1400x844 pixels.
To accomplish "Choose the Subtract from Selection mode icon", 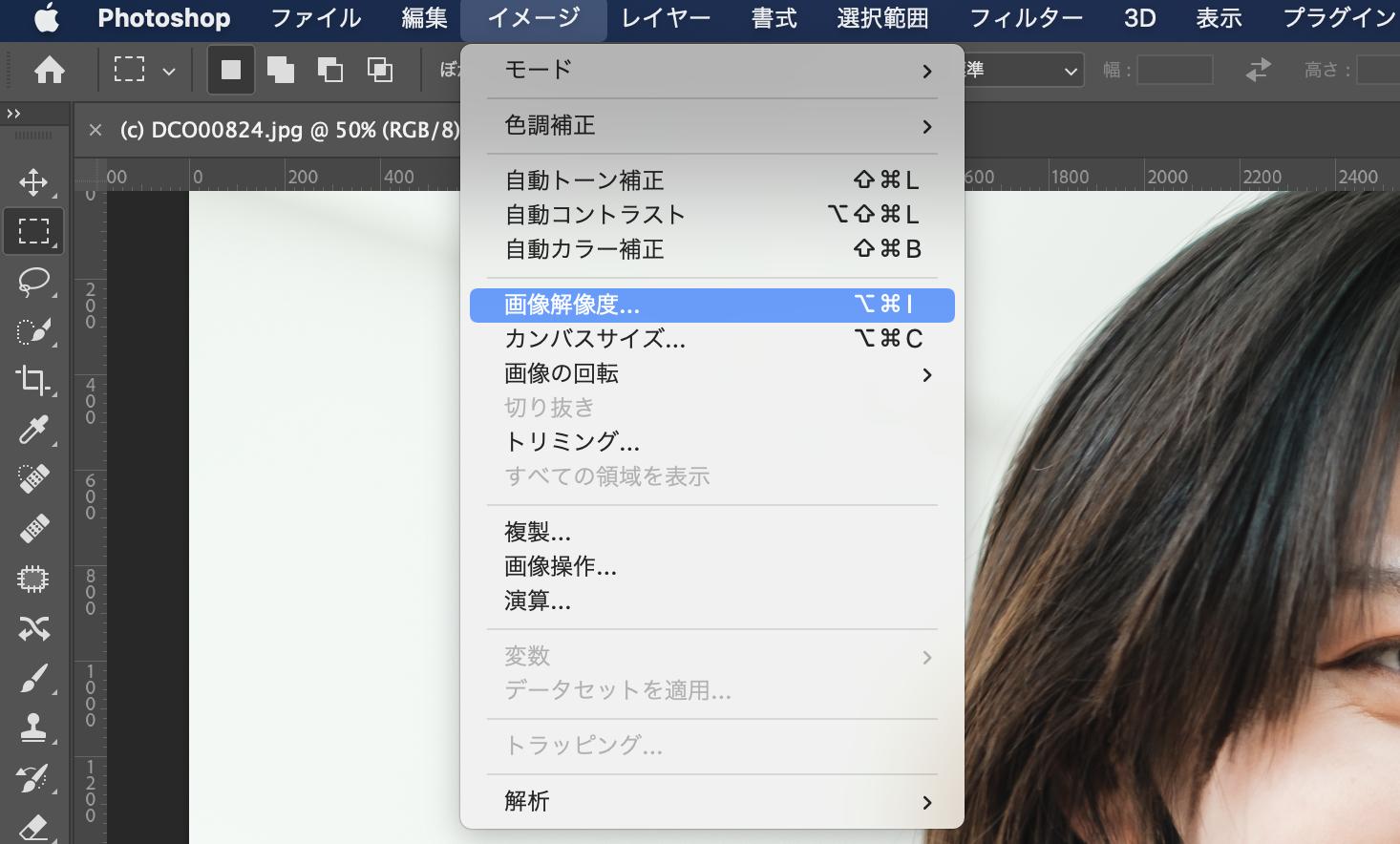I will 330,70.
